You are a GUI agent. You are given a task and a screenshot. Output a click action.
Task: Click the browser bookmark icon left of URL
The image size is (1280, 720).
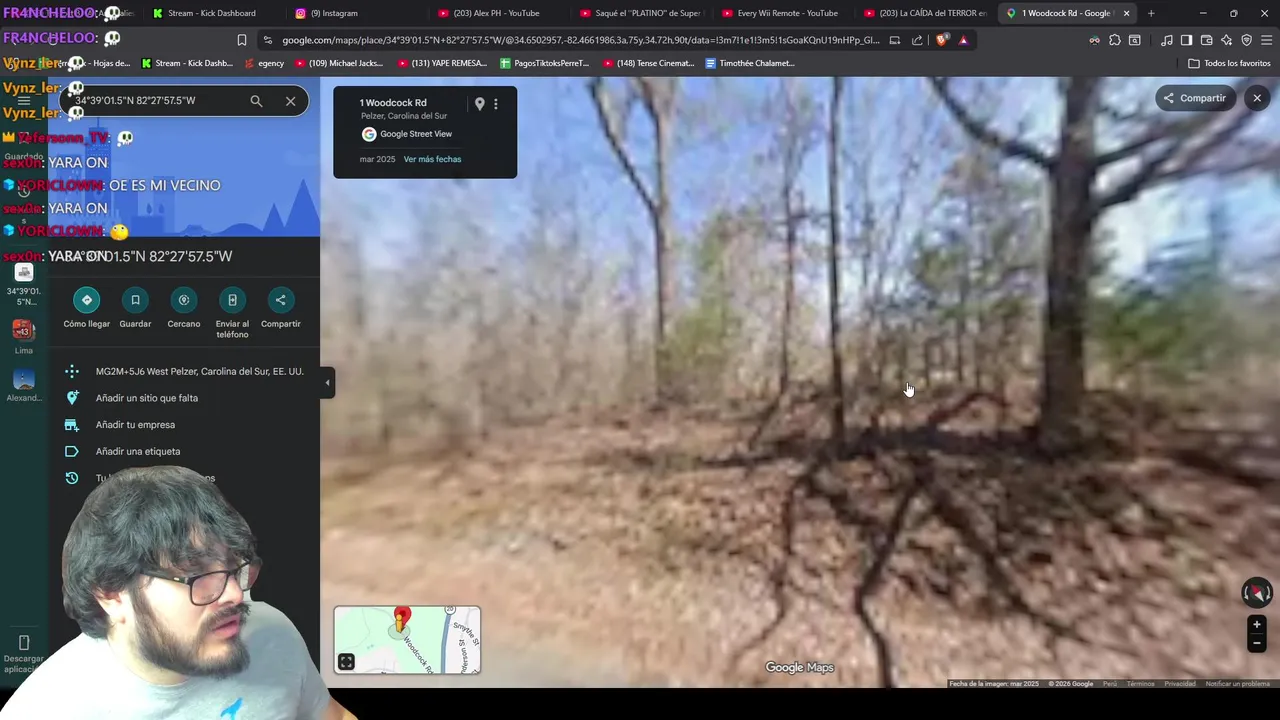(x=242, y=40)
